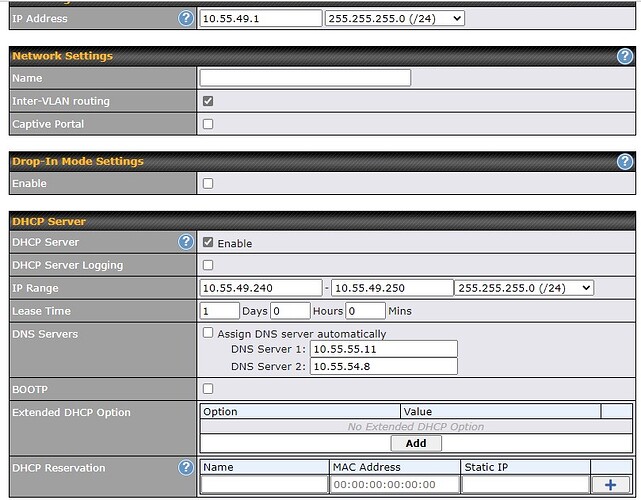Click the network Name text field
The height and width of the screenshot is (500, 641).
[305, 78]
